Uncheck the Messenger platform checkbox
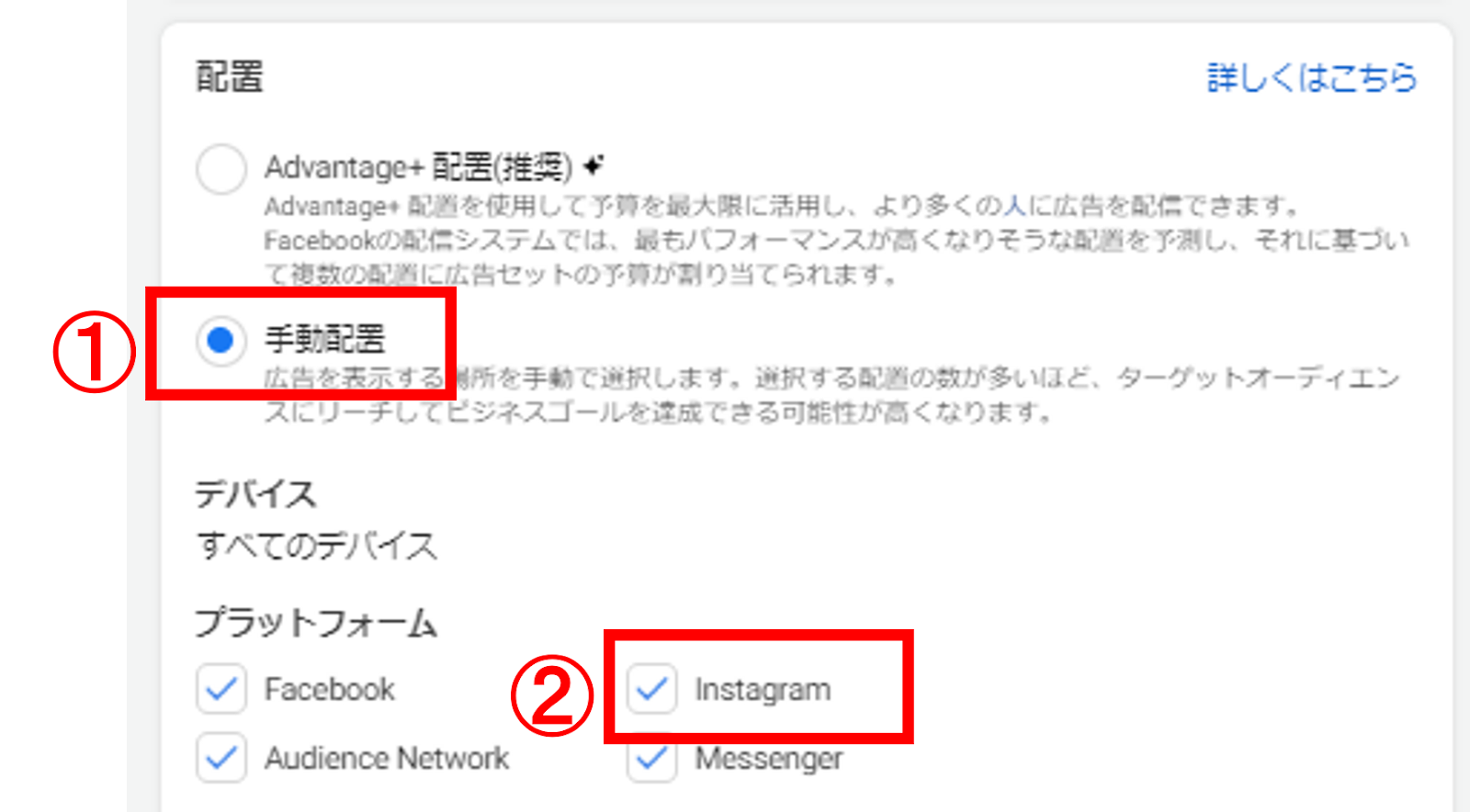Image resolution: width=1470 pixels, height=812 pixels. point(652,760)
